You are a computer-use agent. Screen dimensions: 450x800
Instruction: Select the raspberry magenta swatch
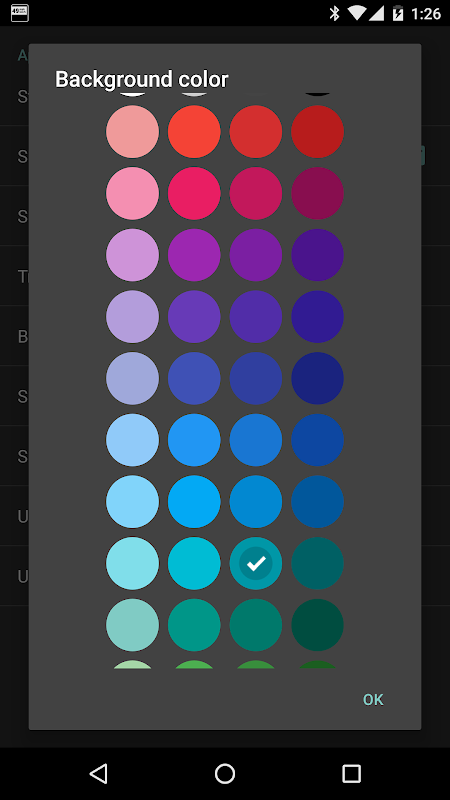click(x=256, y=193)
